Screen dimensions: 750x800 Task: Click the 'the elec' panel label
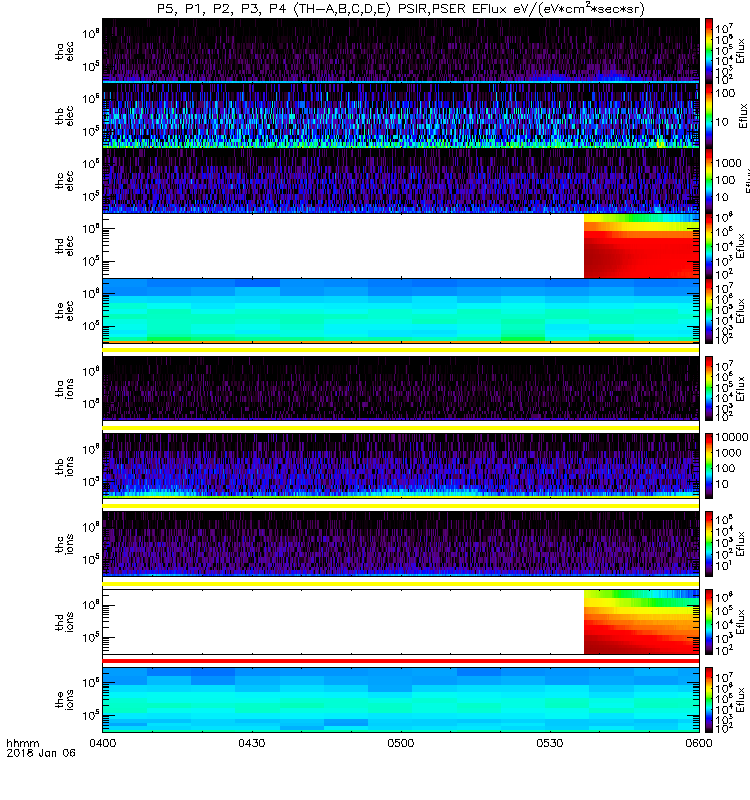[x=65, y=310]
